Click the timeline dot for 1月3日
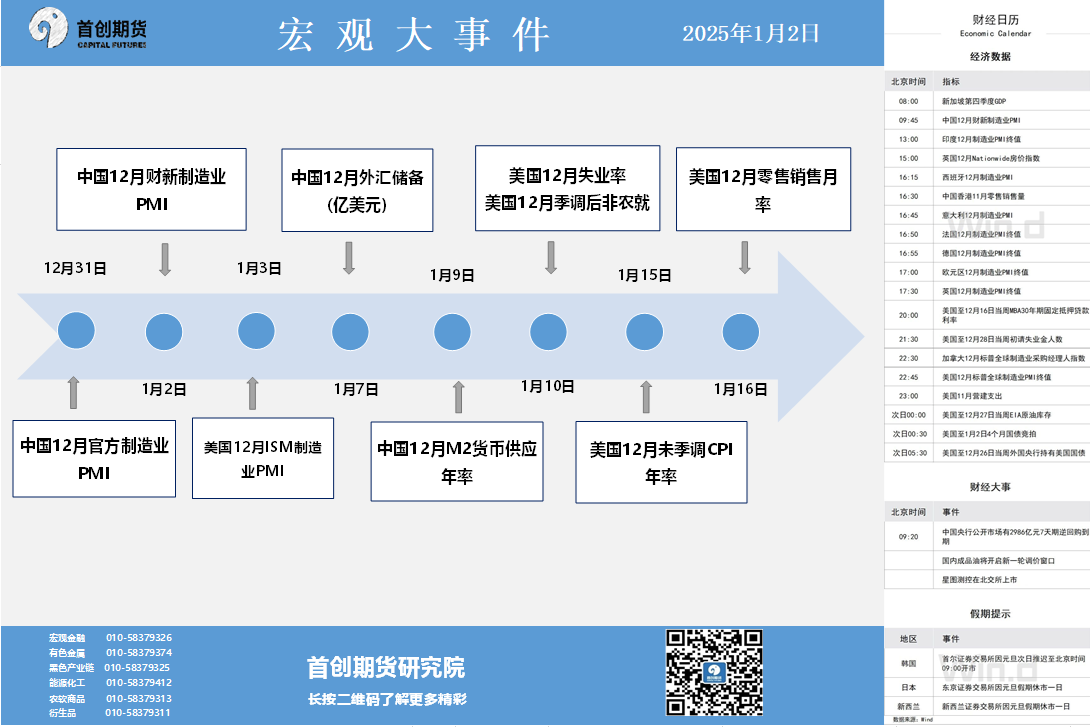 [x=257, y=331]
